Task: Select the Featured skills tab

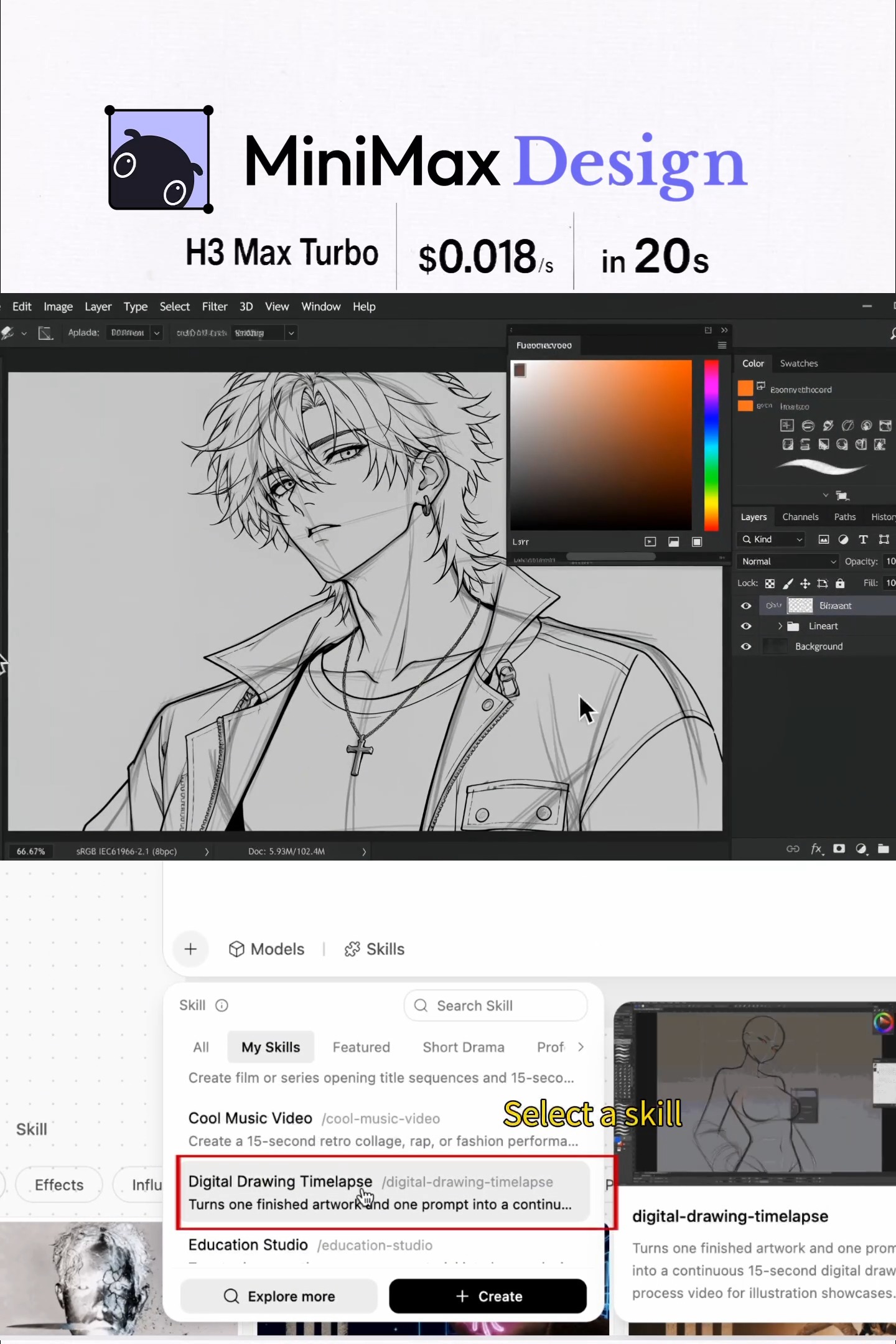Action: pyautogui.click(x=362, y=1047)
